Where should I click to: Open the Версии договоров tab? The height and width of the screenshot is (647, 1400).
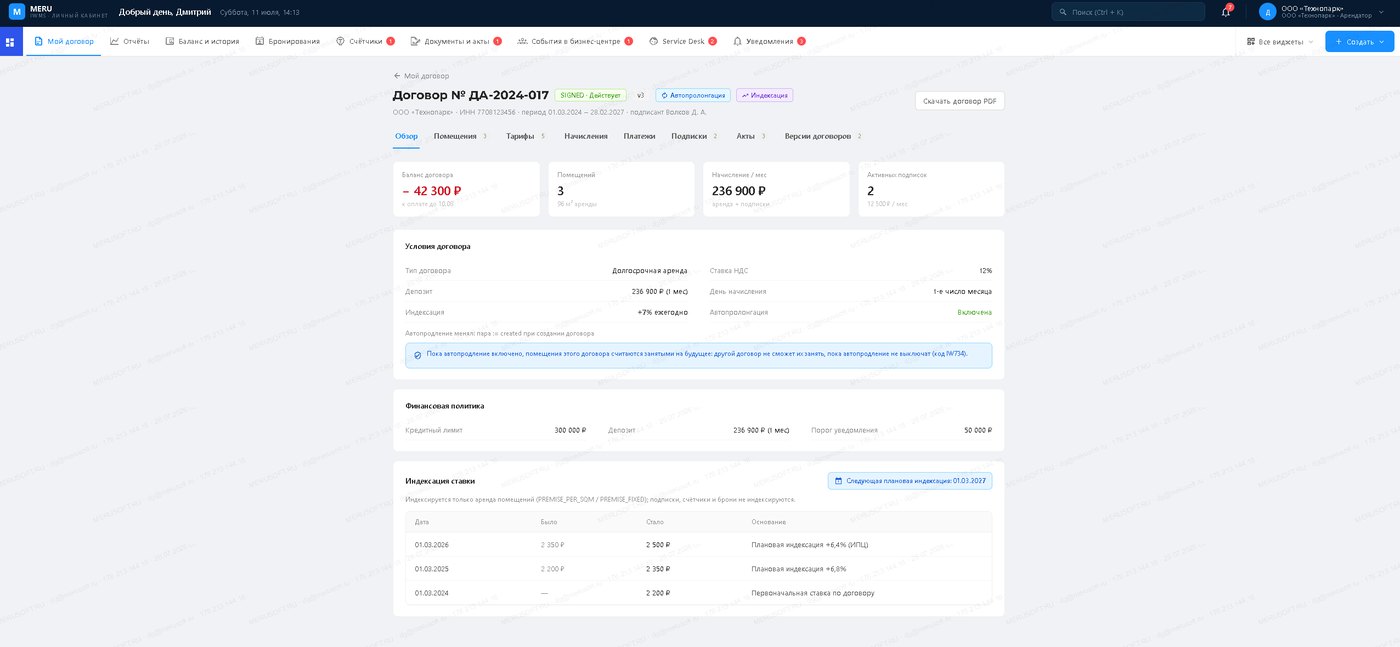823,135
